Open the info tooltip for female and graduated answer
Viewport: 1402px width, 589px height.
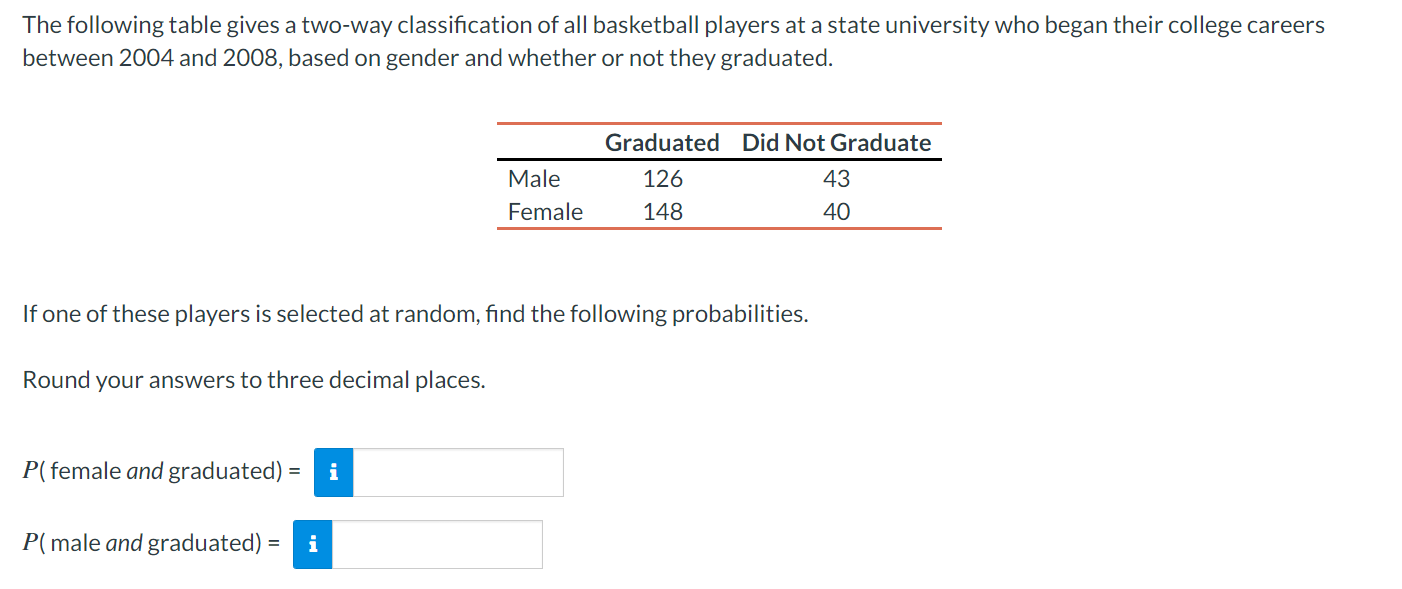[x=335, y=472]
